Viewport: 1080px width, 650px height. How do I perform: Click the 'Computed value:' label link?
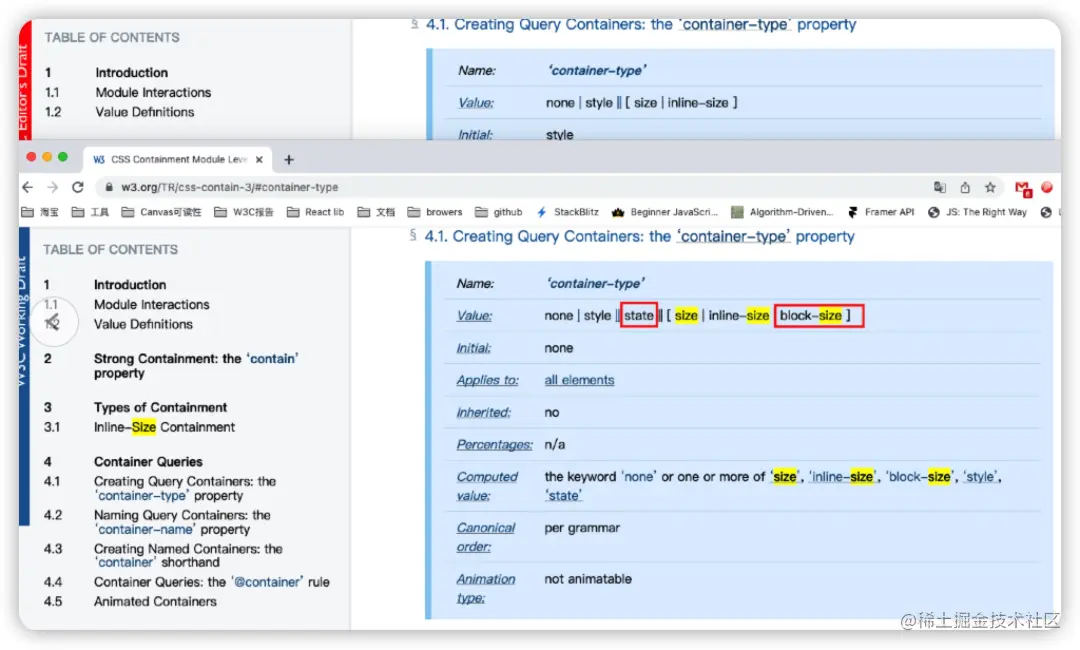[487, 486]
